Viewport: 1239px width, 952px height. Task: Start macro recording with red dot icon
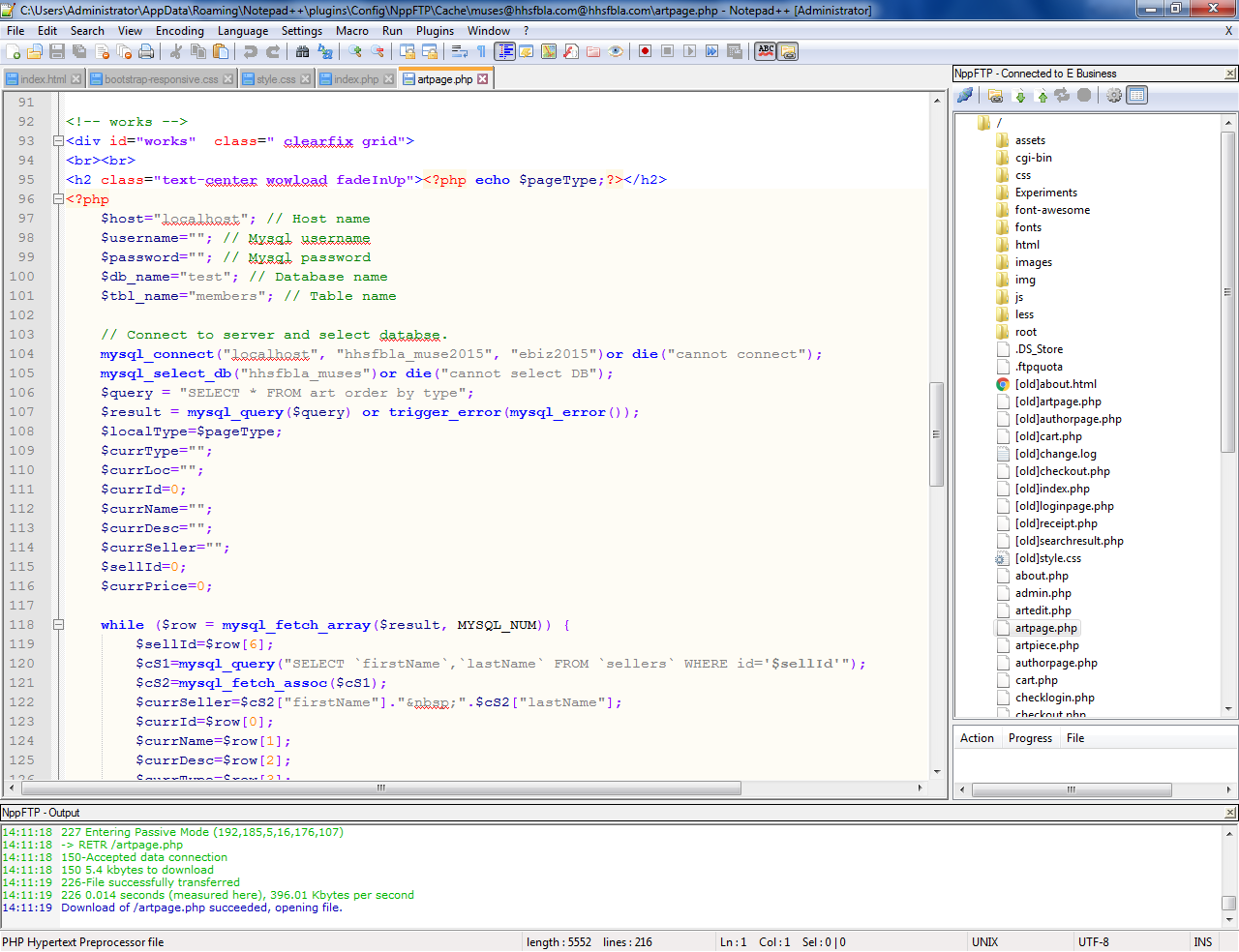(x=645, y=51)
